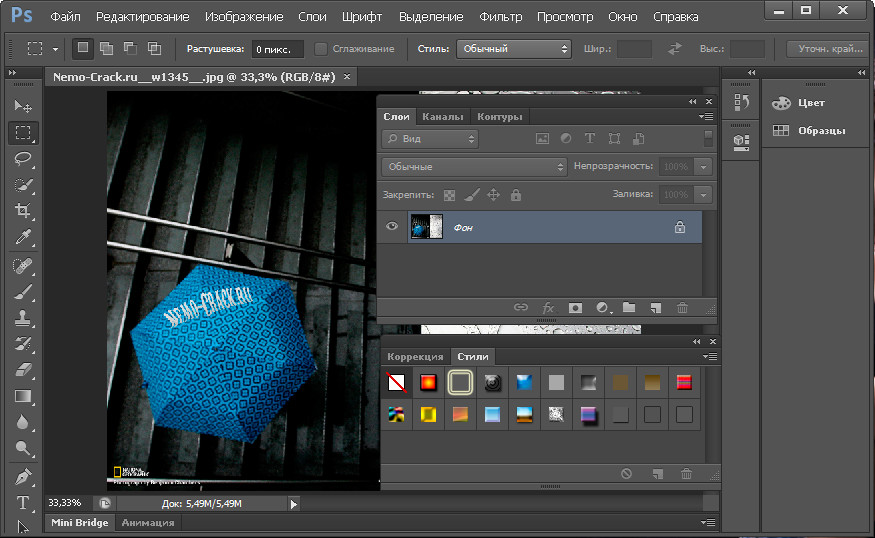Delete layer with trash icon
Viewport: 875px width, 538px height.
pos(682,308)
